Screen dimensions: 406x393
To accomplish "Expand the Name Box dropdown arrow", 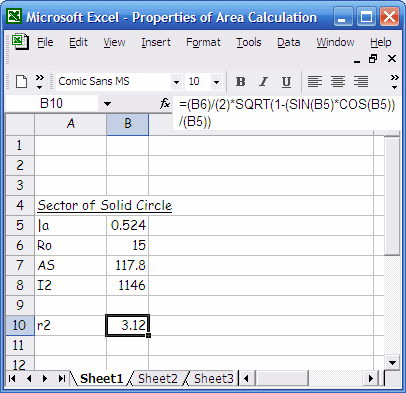I will click(107, 104).
